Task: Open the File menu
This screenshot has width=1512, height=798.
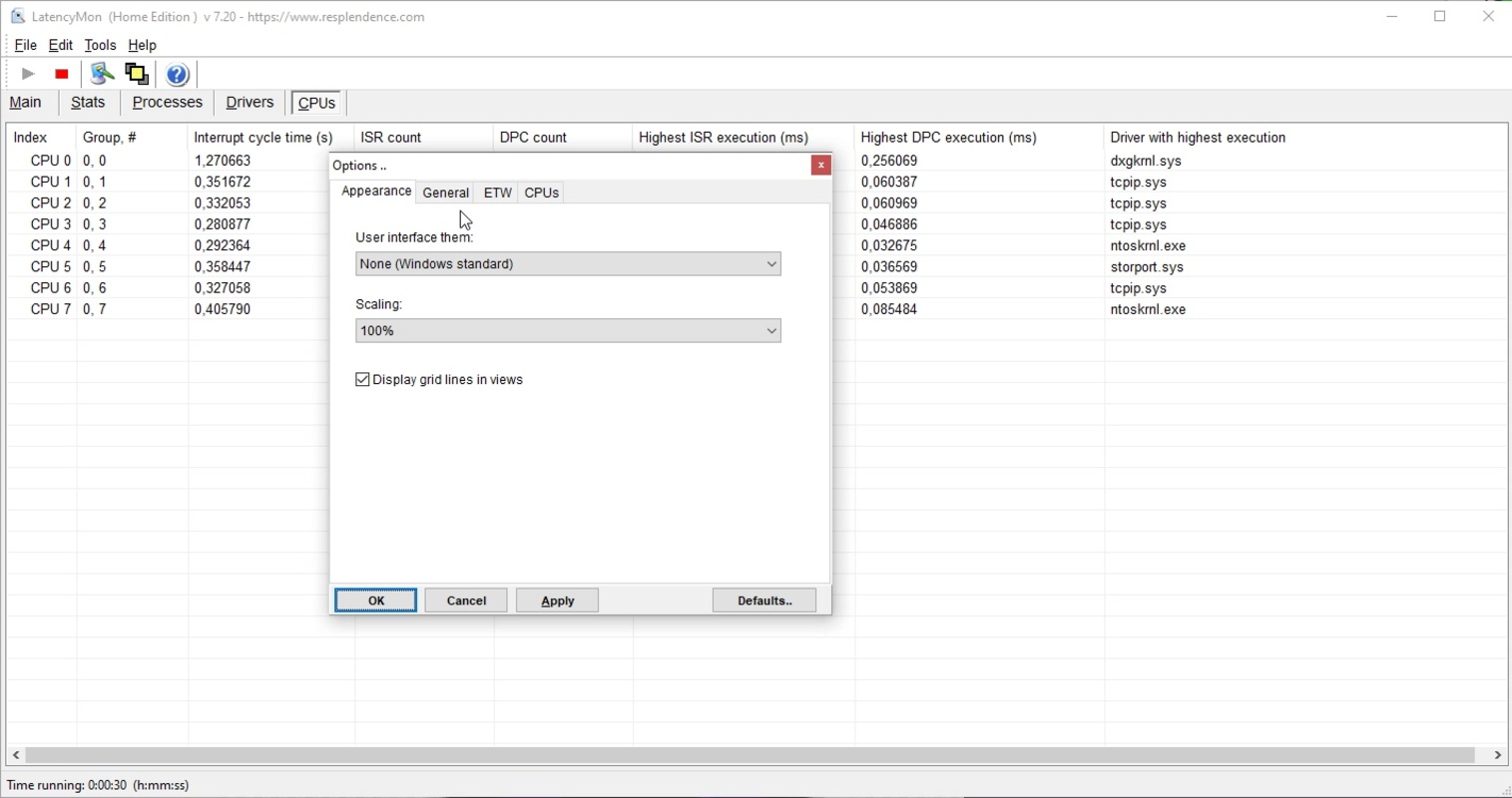Action: 25,45
